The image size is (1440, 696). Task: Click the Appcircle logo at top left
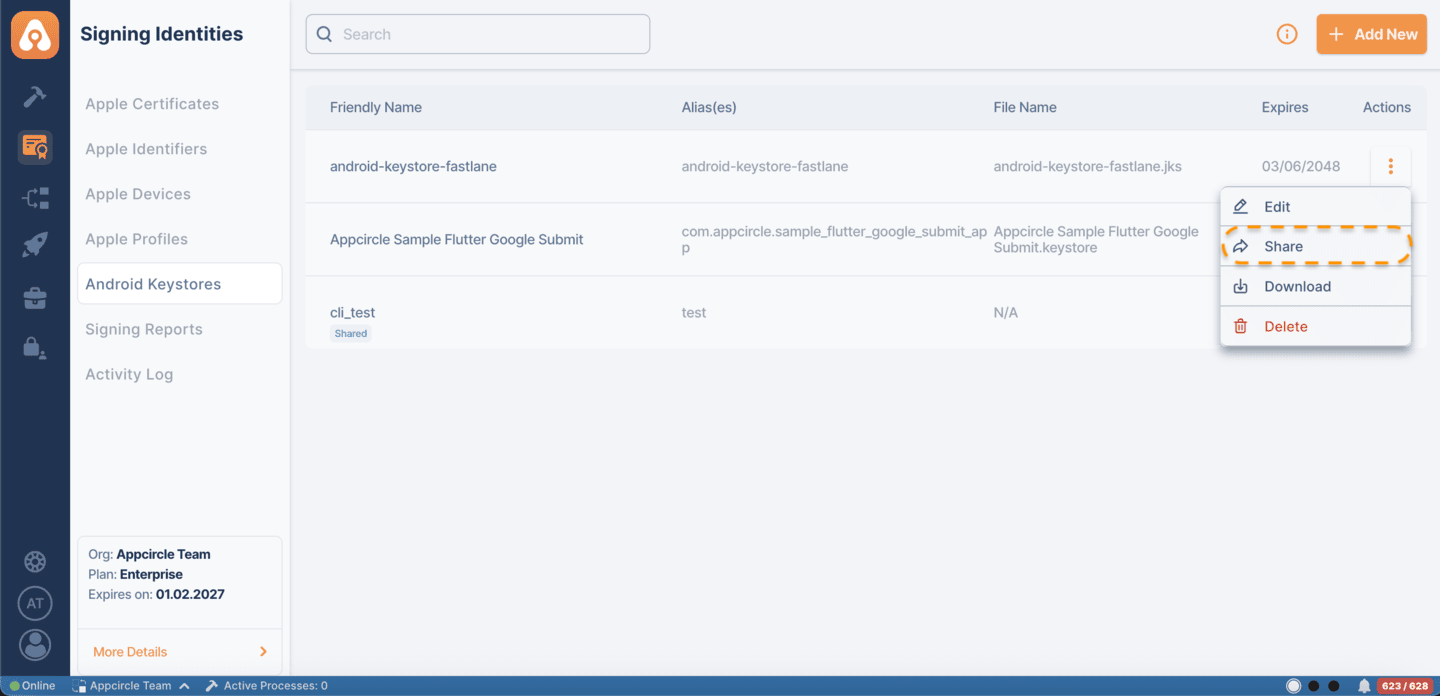point(35,34)
